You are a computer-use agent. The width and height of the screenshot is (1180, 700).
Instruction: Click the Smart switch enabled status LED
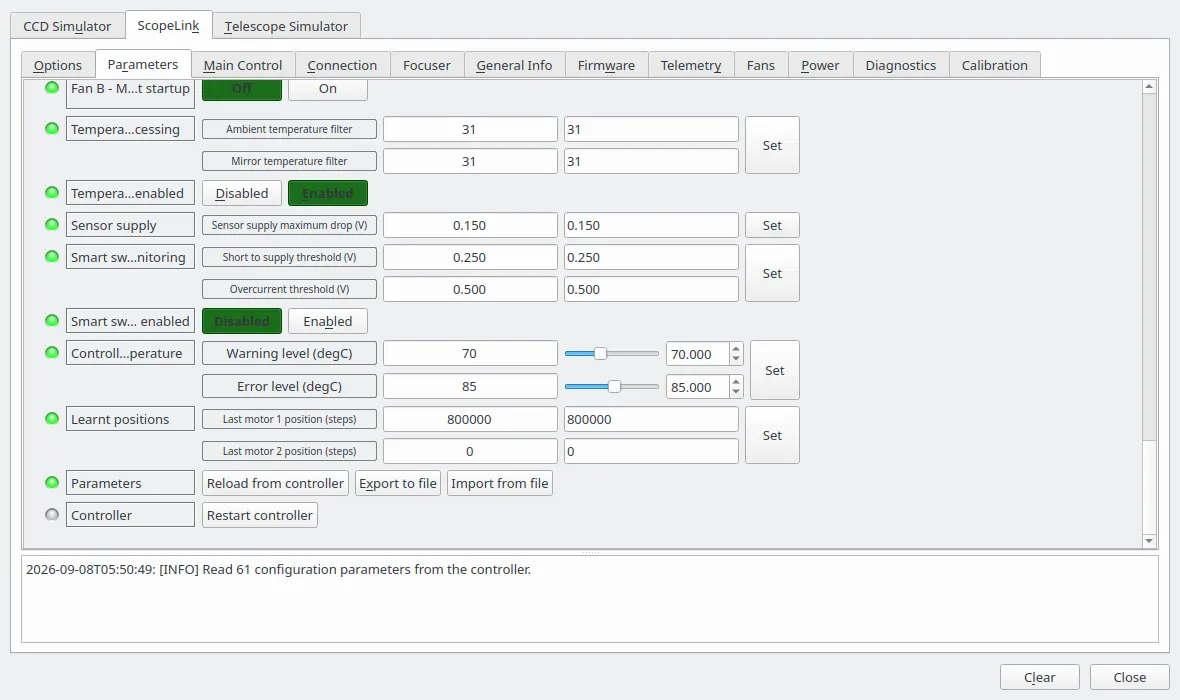pos(52,320)
